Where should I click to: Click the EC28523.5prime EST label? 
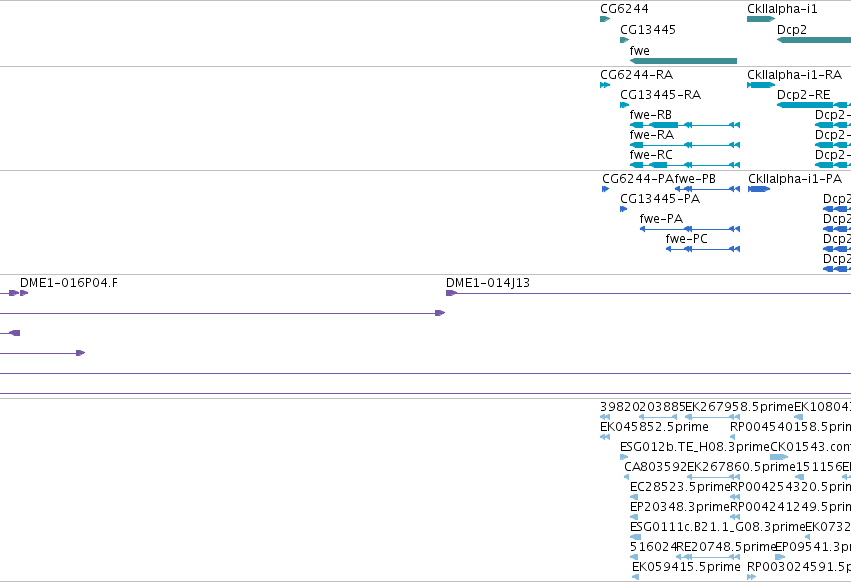pyautogui.click(x=679, y=486)
